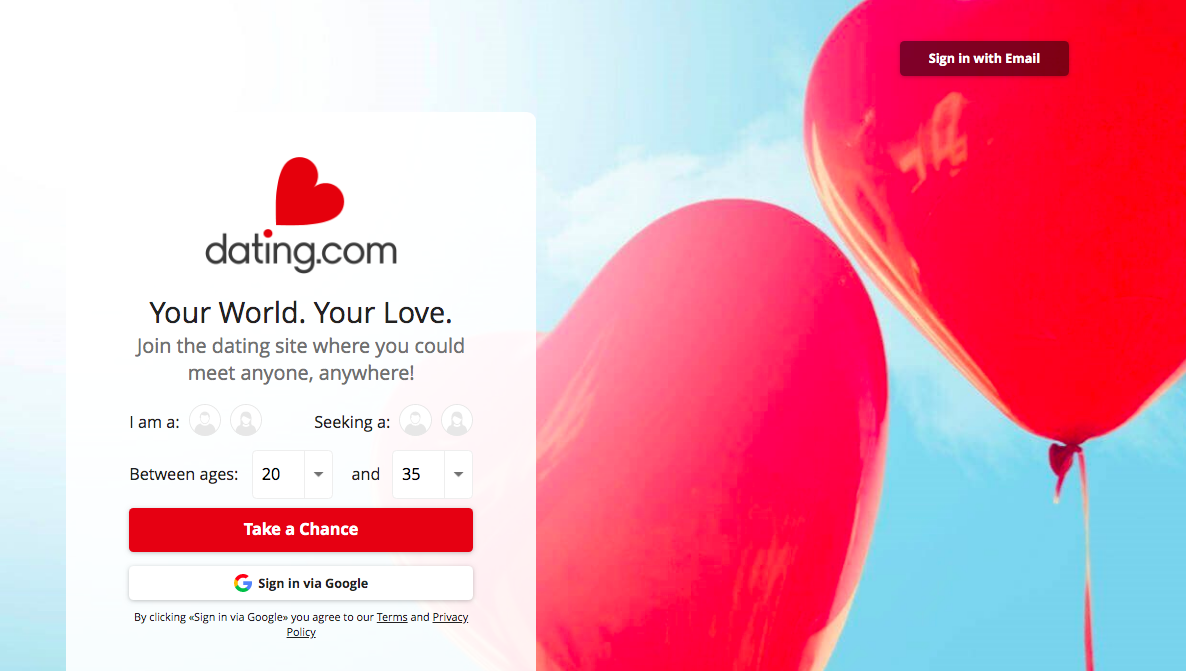
Task: Click the Google "G" logo icon
Action: point(243,583)
